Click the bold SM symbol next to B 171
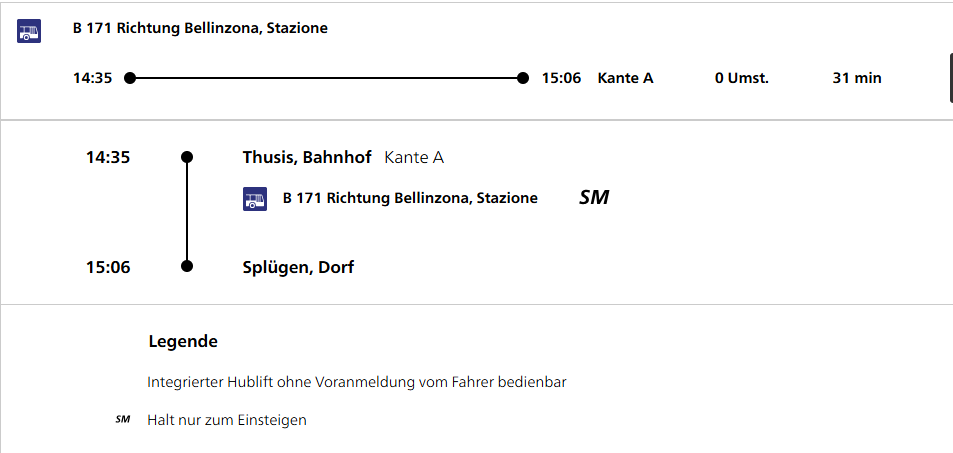The image size is (953, 453). [594, 198]
